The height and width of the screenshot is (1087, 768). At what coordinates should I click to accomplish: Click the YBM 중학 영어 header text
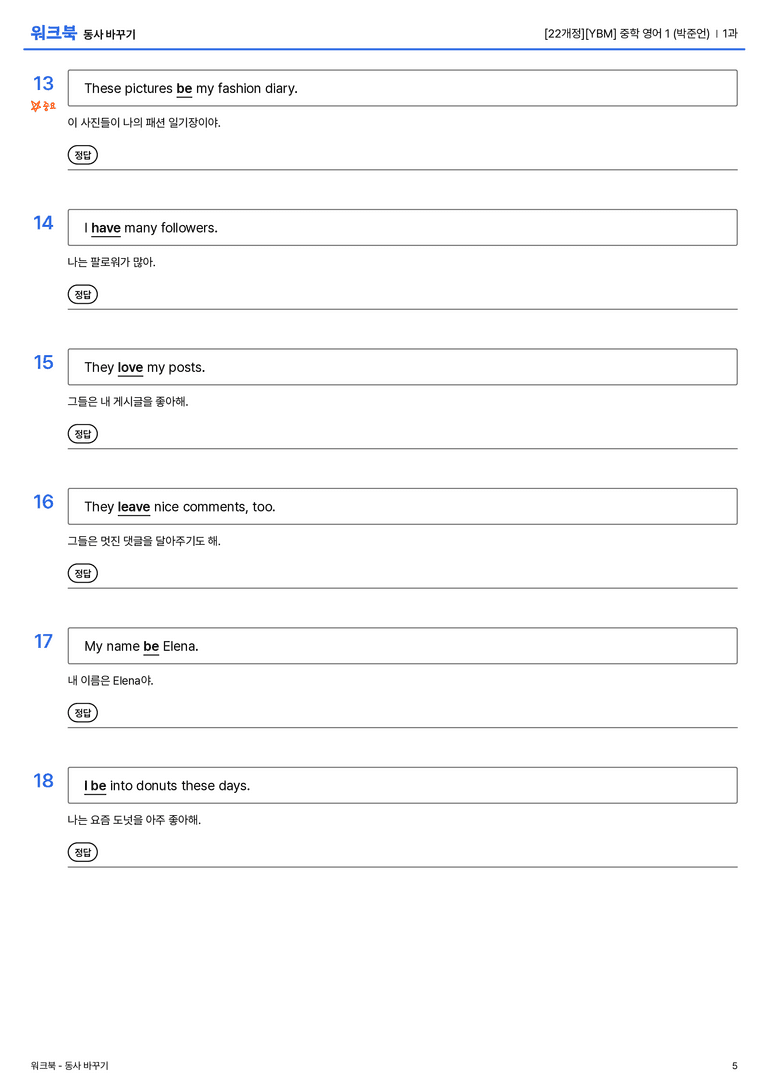tap(627, 33)
